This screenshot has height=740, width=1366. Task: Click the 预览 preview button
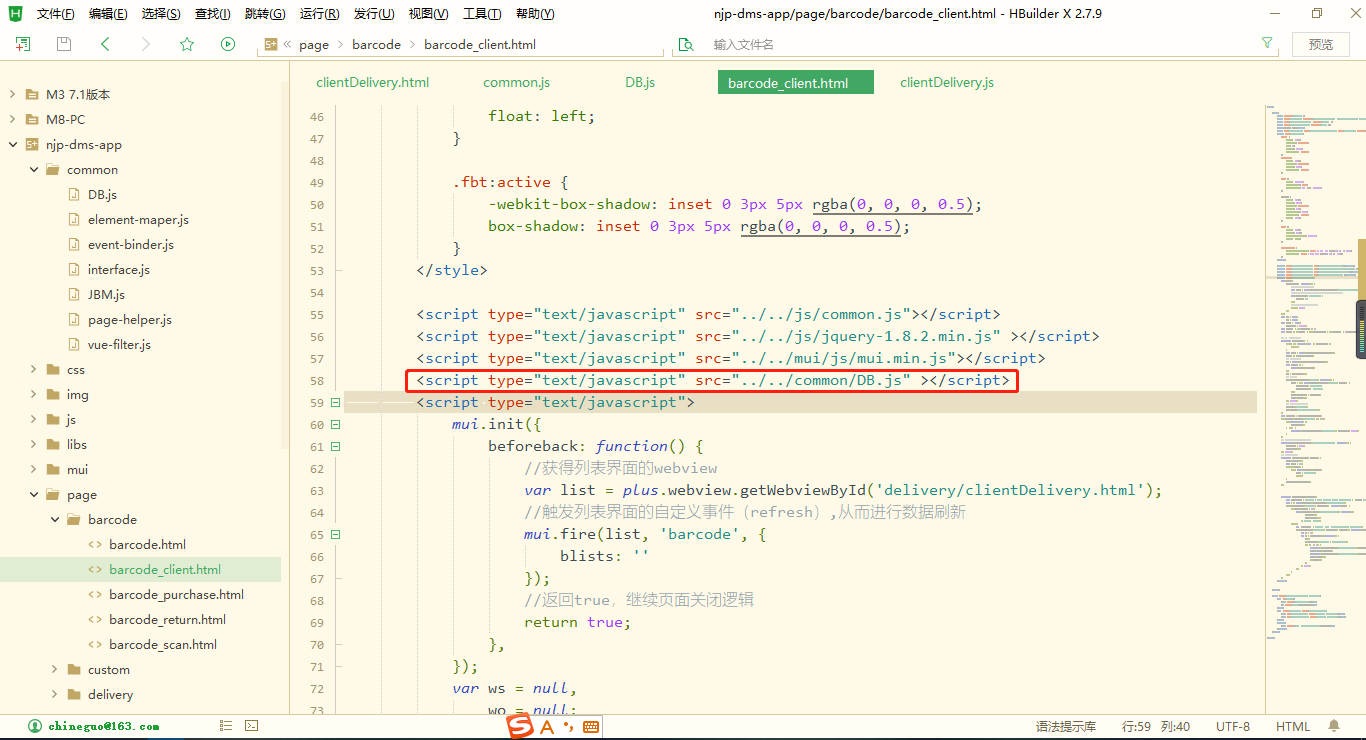click(x=1321, y=44)
